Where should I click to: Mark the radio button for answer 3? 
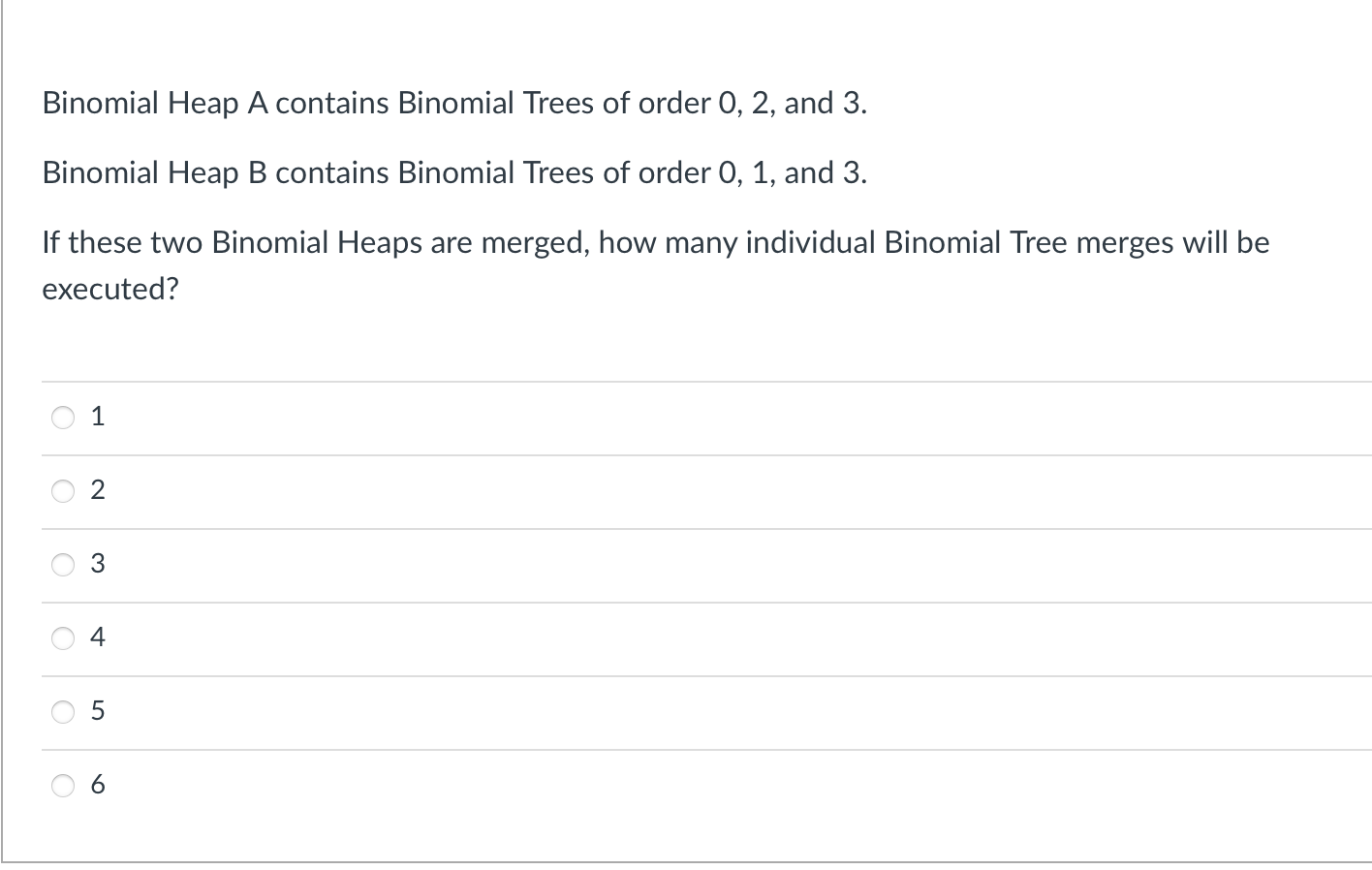63,565
